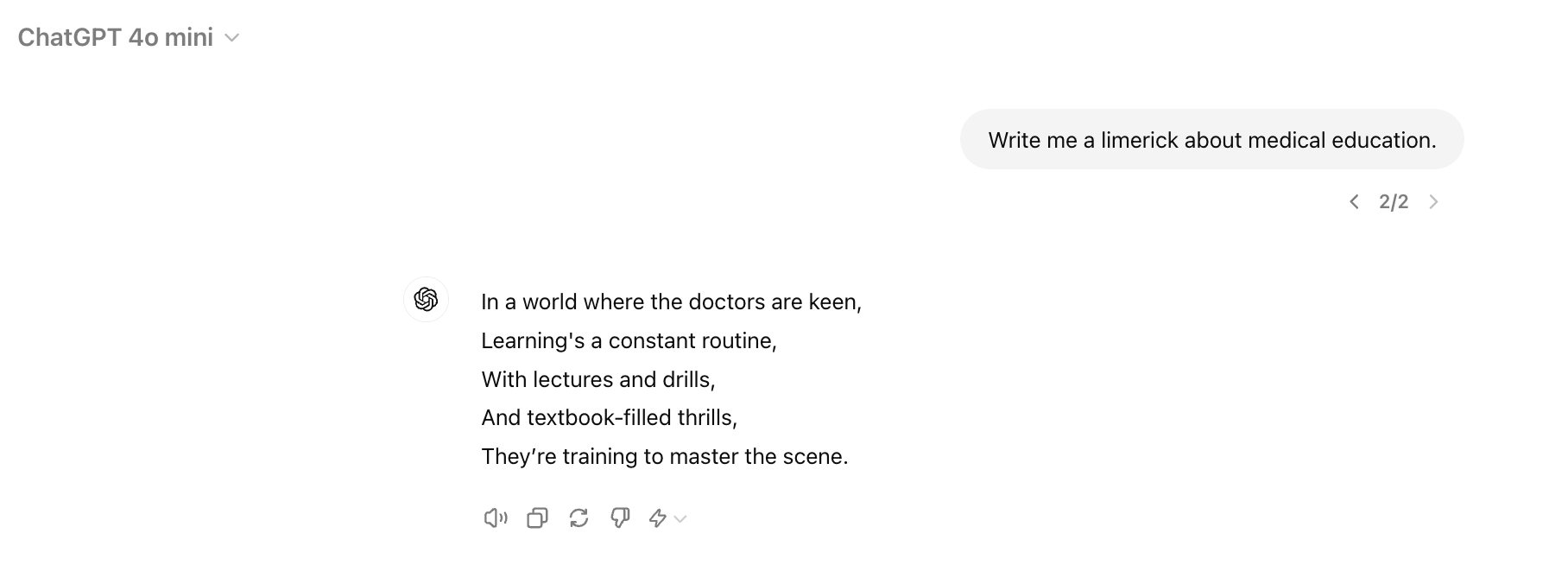Go to the previous message version
This screenshot has height=584, width=1568.
[x=1354, y=202]
